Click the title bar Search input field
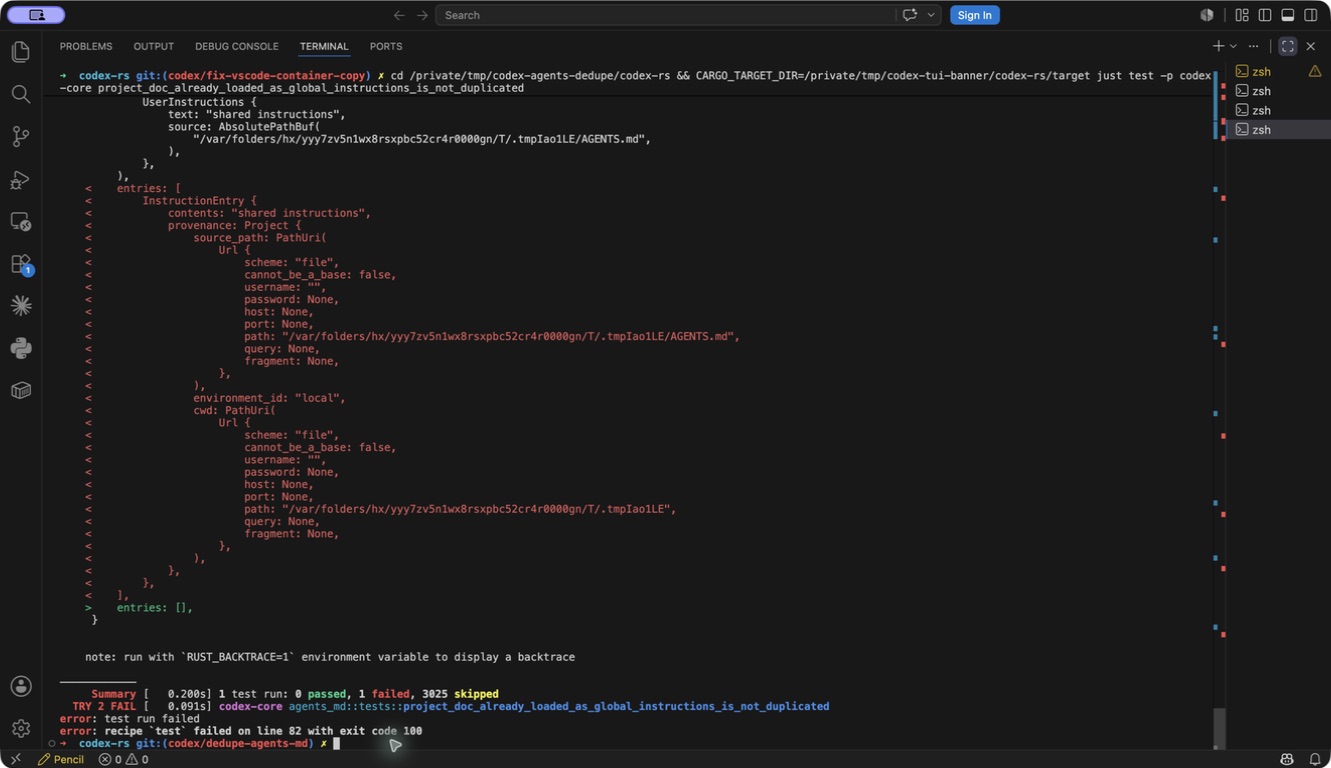Screen dimensions: 1331x768 [x=665, y=15]
